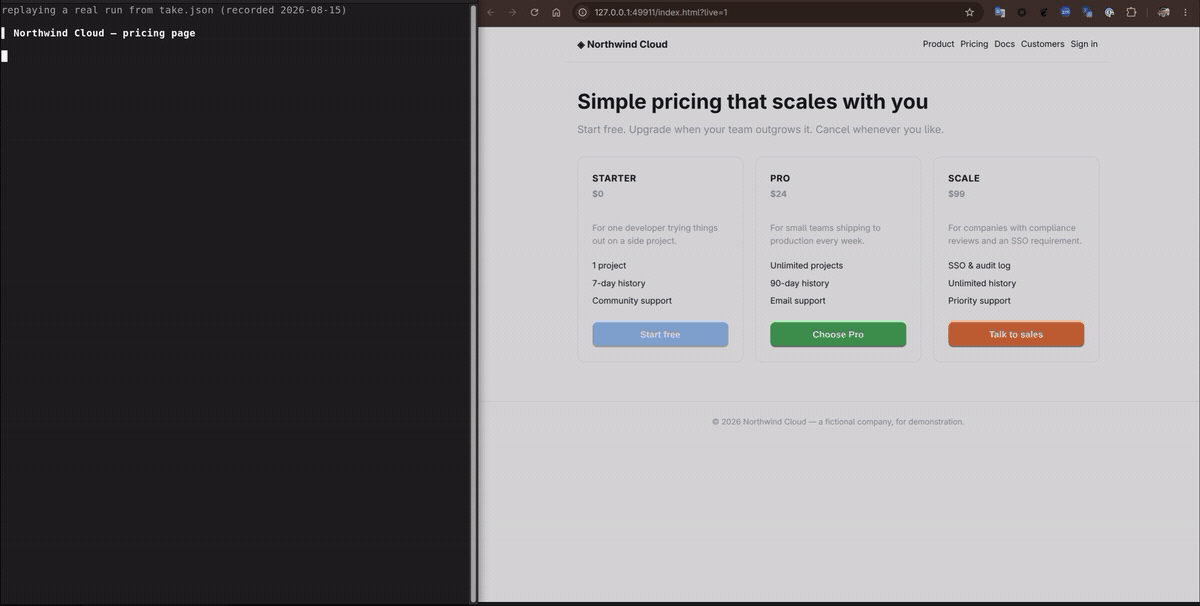Click 'Priority support' feature
Screen dimensions: 1200x606
(979, 301)
